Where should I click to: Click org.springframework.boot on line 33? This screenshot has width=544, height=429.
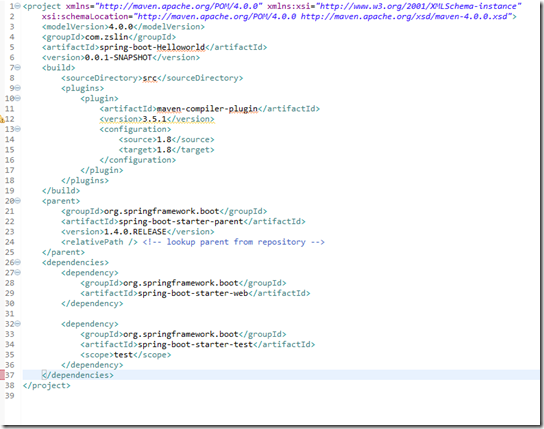pos(181,334)
